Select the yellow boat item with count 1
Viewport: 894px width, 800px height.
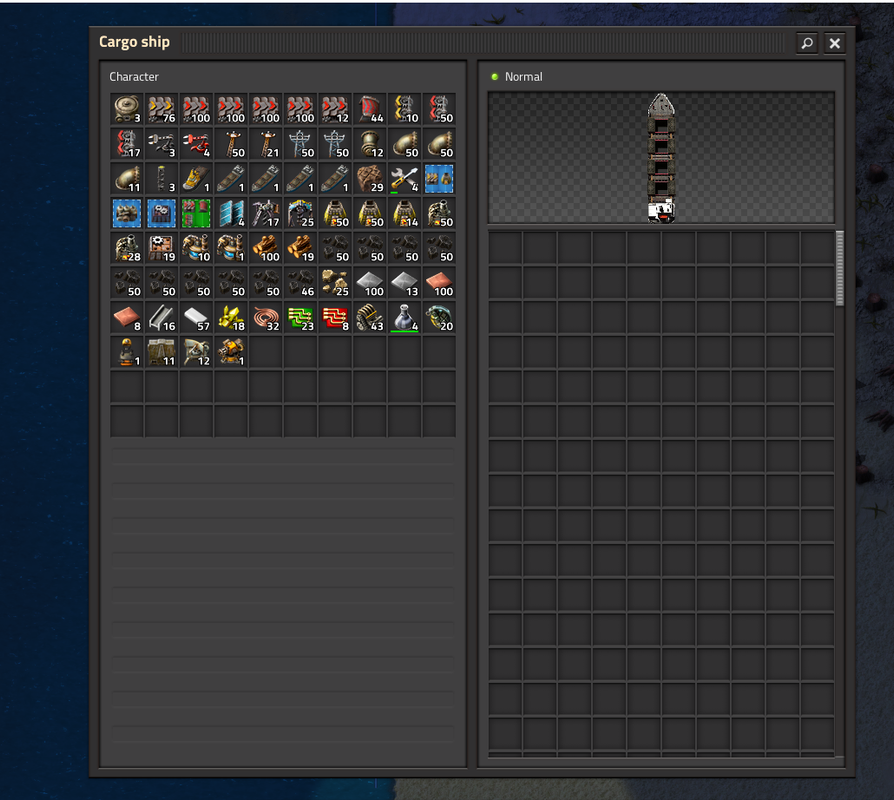click(196, 178)
